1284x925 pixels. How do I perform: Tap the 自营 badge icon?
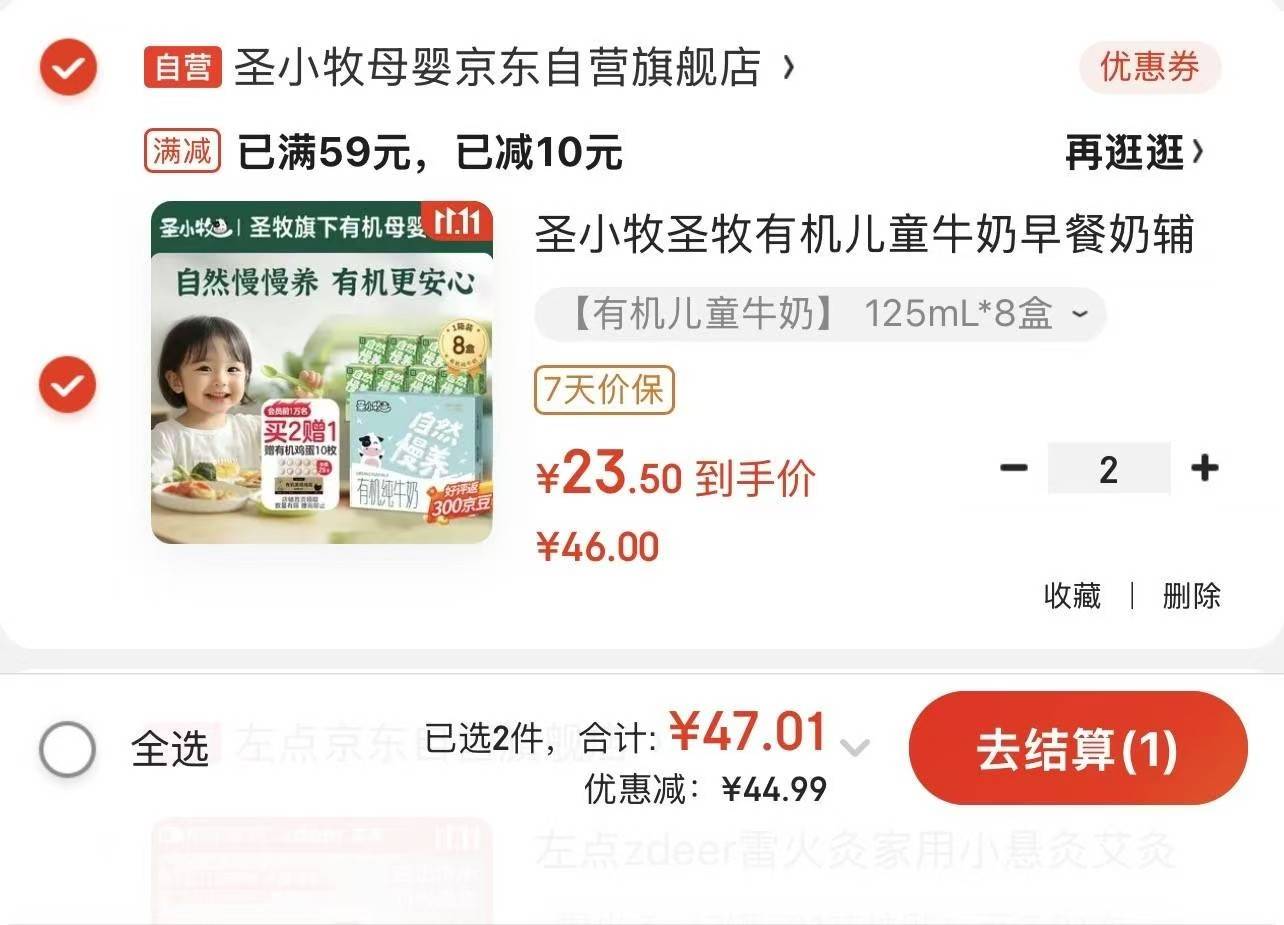[182, 68]
